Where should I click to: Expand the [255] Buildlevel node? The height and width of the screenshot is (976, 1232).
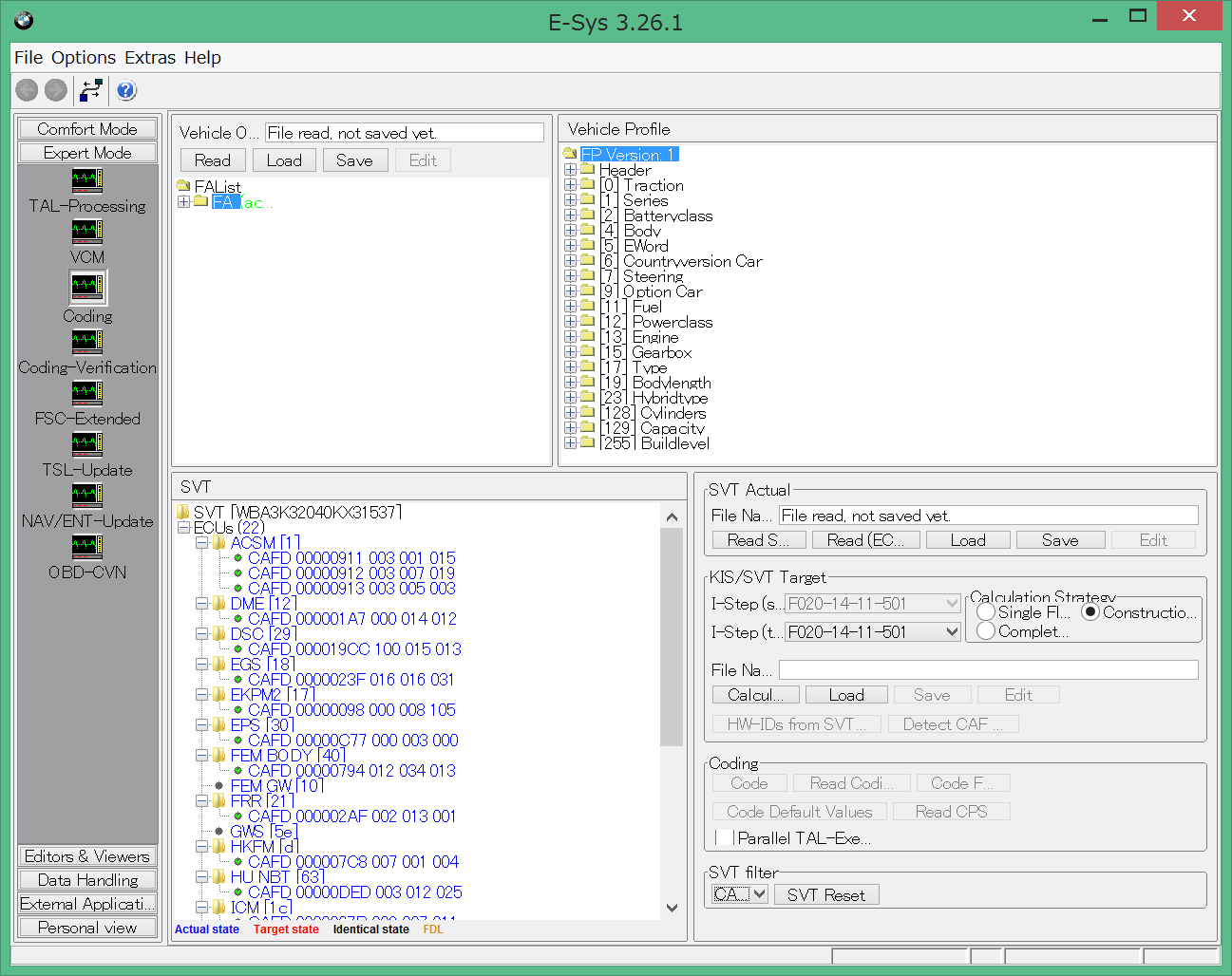(x=570, y=442)
